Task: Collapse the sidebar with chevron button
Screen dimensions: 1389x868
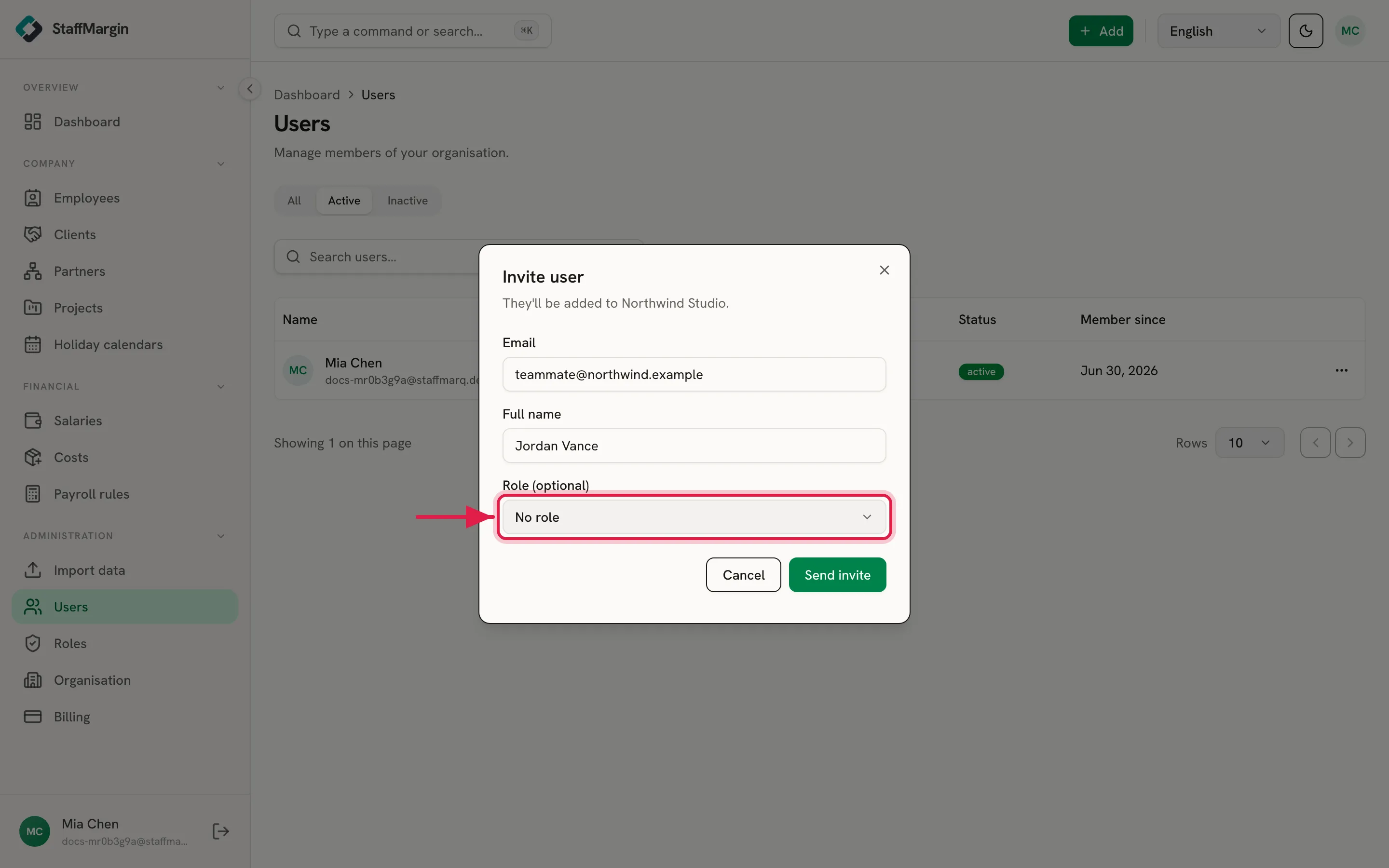Action: [250, 89]
